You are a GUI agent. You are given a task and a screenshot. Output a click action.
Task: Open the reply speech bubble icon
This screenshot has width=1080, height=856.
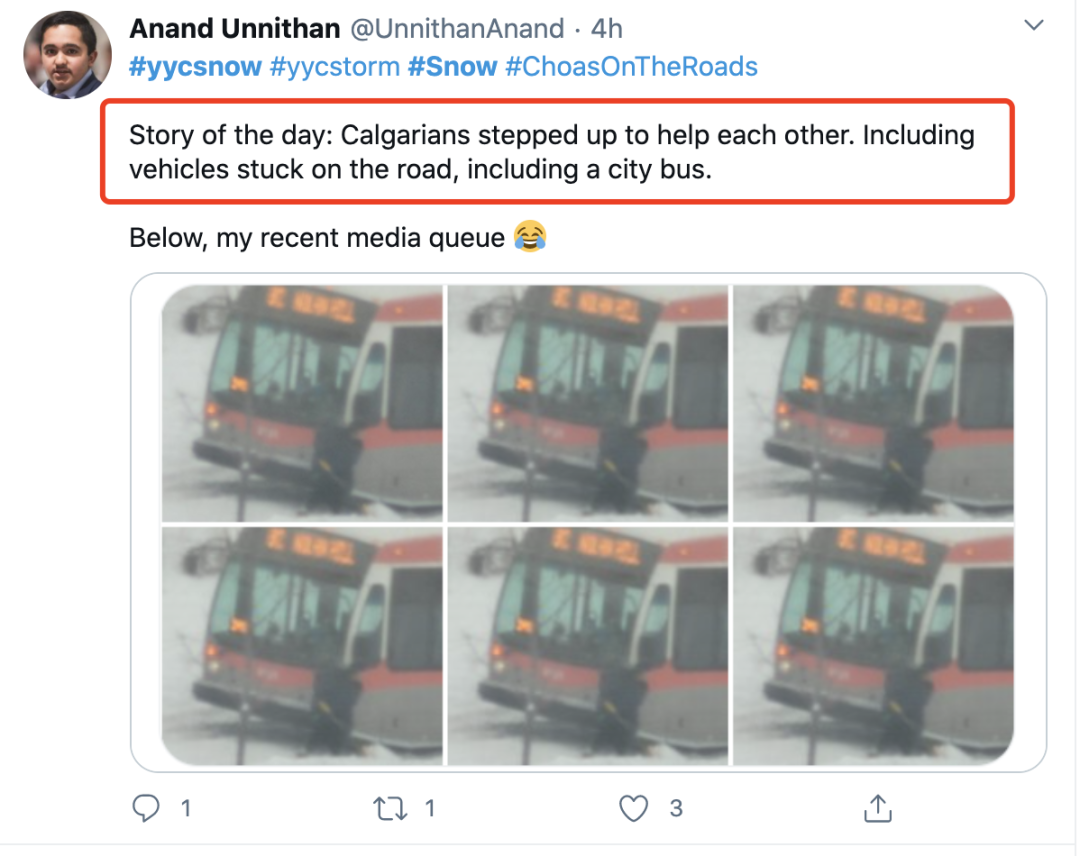point(145,808)
